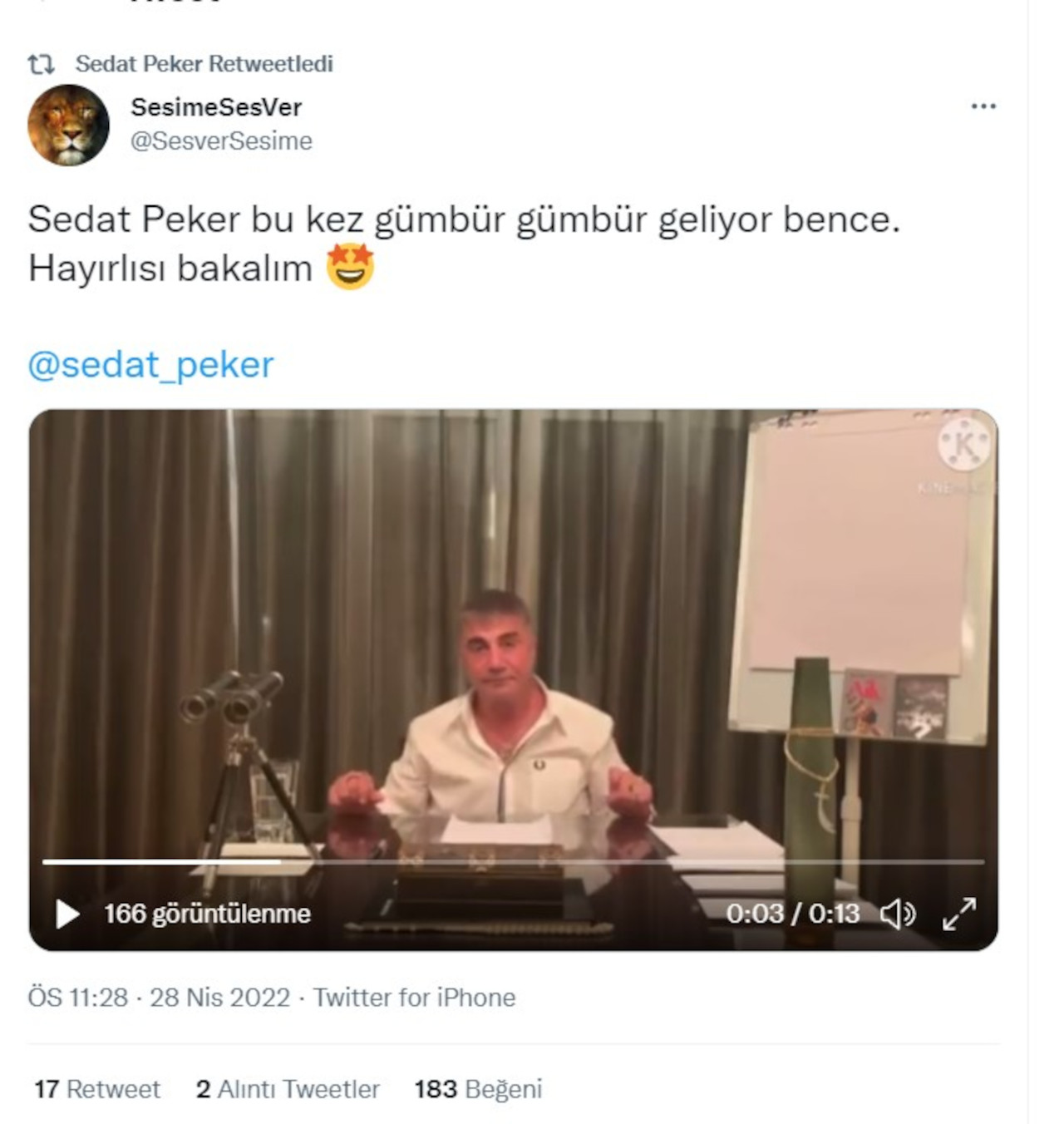The height and width of the screenshot is (1124, 1064).
Task: Click the retweet arrows icon
Action: (41, 64)
